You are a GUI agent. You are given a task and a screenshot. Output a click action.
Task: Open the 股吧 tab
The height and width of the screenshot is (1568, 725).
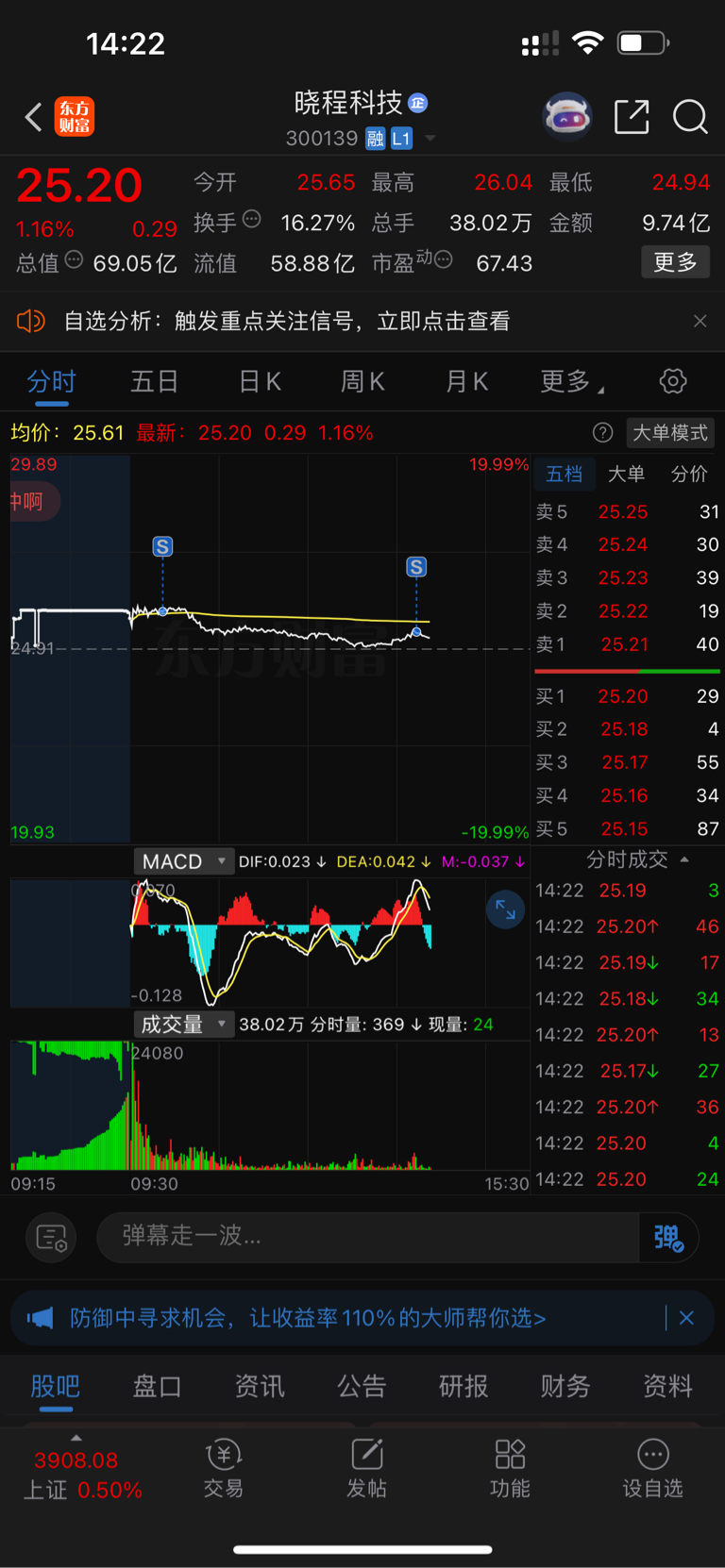point(56,1386)
